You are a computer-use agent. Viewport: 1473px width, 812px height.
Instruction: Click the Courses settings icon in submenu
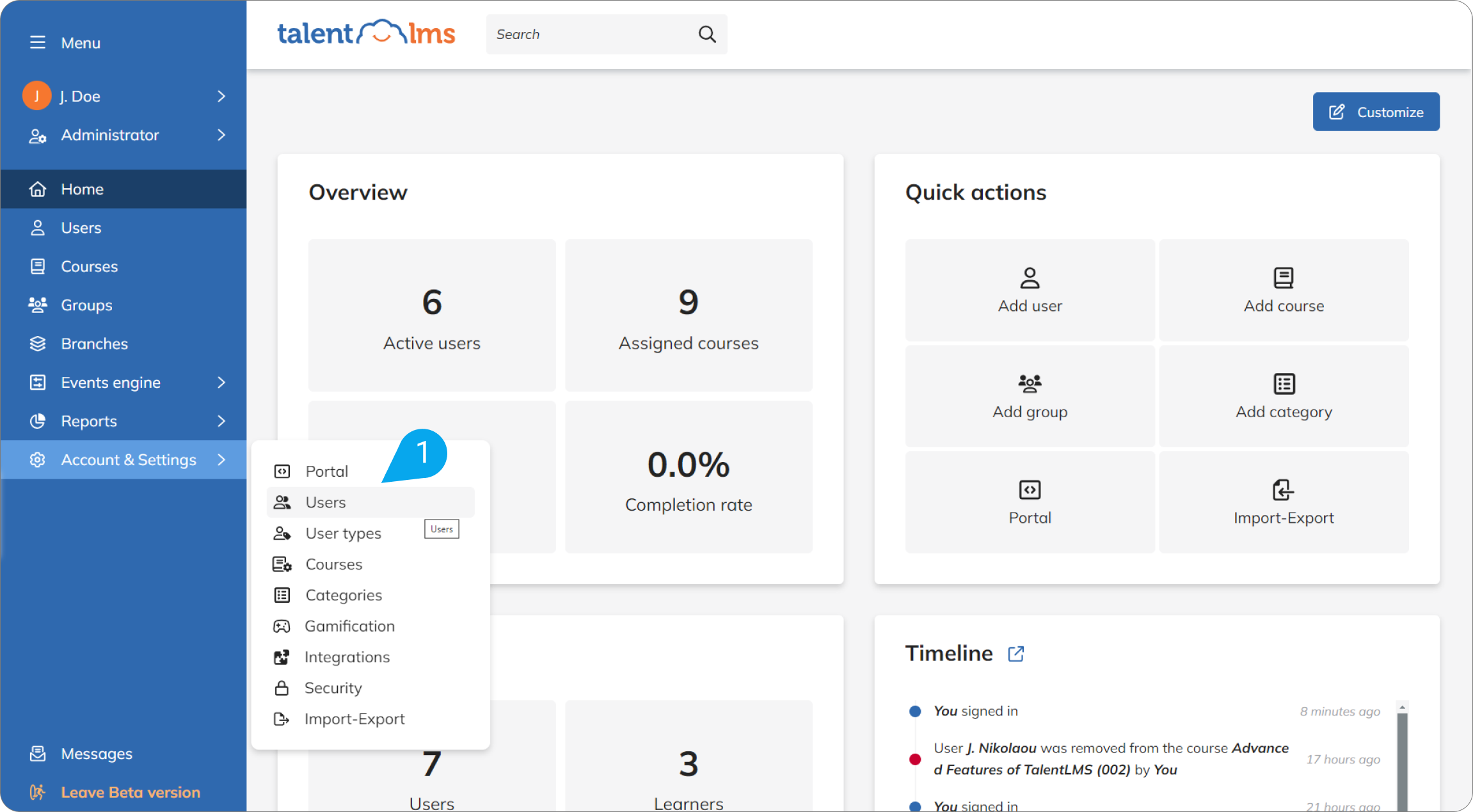point(282,564)
